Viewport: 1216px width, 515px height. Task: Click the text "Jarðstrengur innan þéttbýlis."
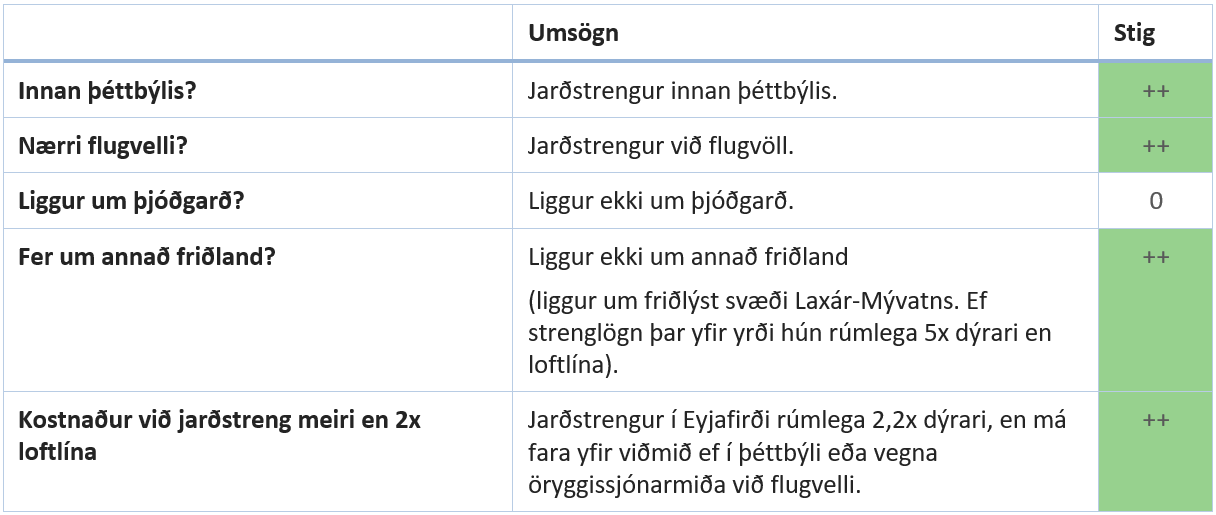click(682, 91)
